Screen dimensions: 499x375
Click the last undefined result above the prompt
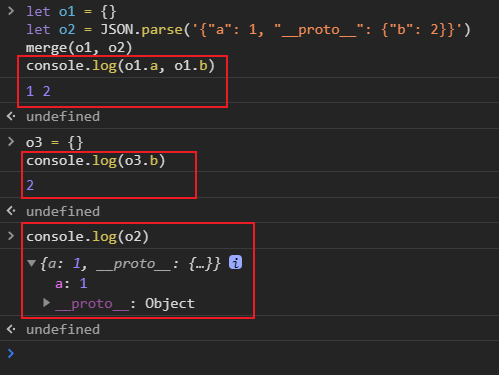pos(63,329)
